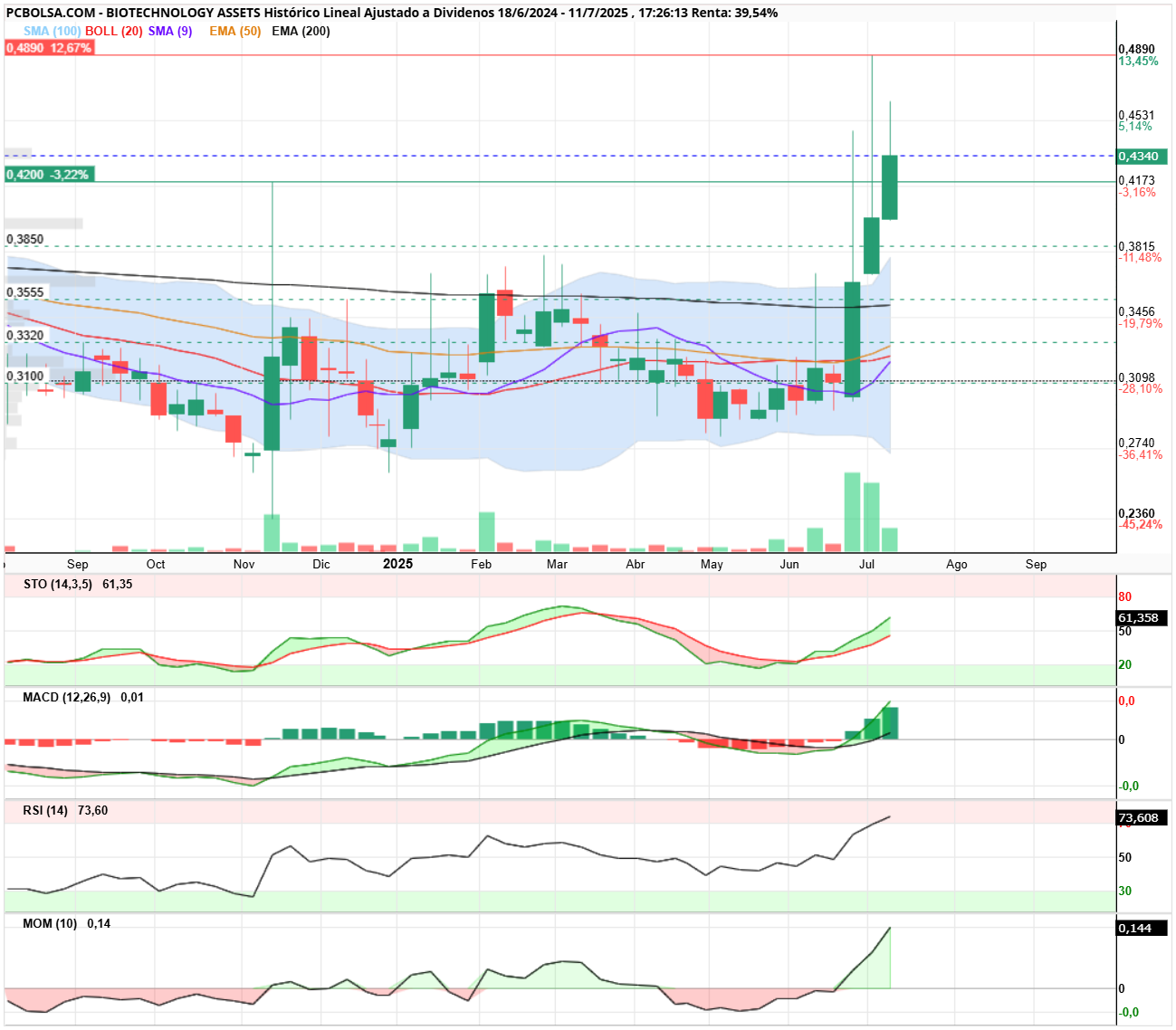Click the SMA (9) legend label

coord(170,31)
